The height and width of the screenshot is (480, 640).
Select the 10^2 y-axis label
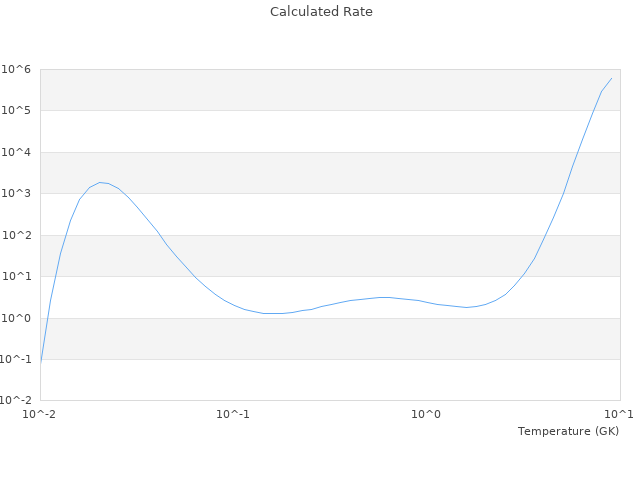[17, 235]
